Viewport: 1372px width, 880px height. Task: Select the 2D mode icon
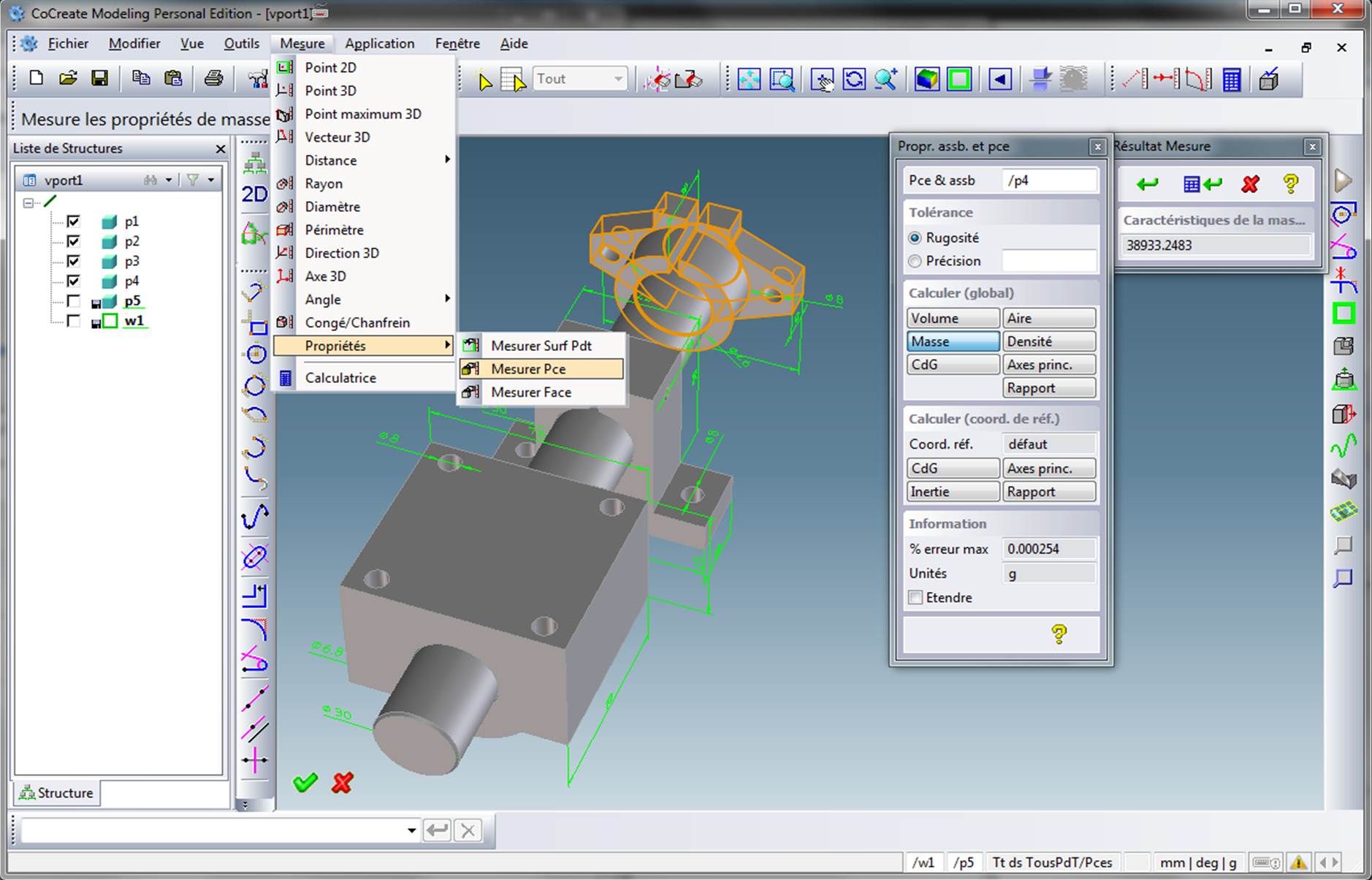tap(254, 194)
